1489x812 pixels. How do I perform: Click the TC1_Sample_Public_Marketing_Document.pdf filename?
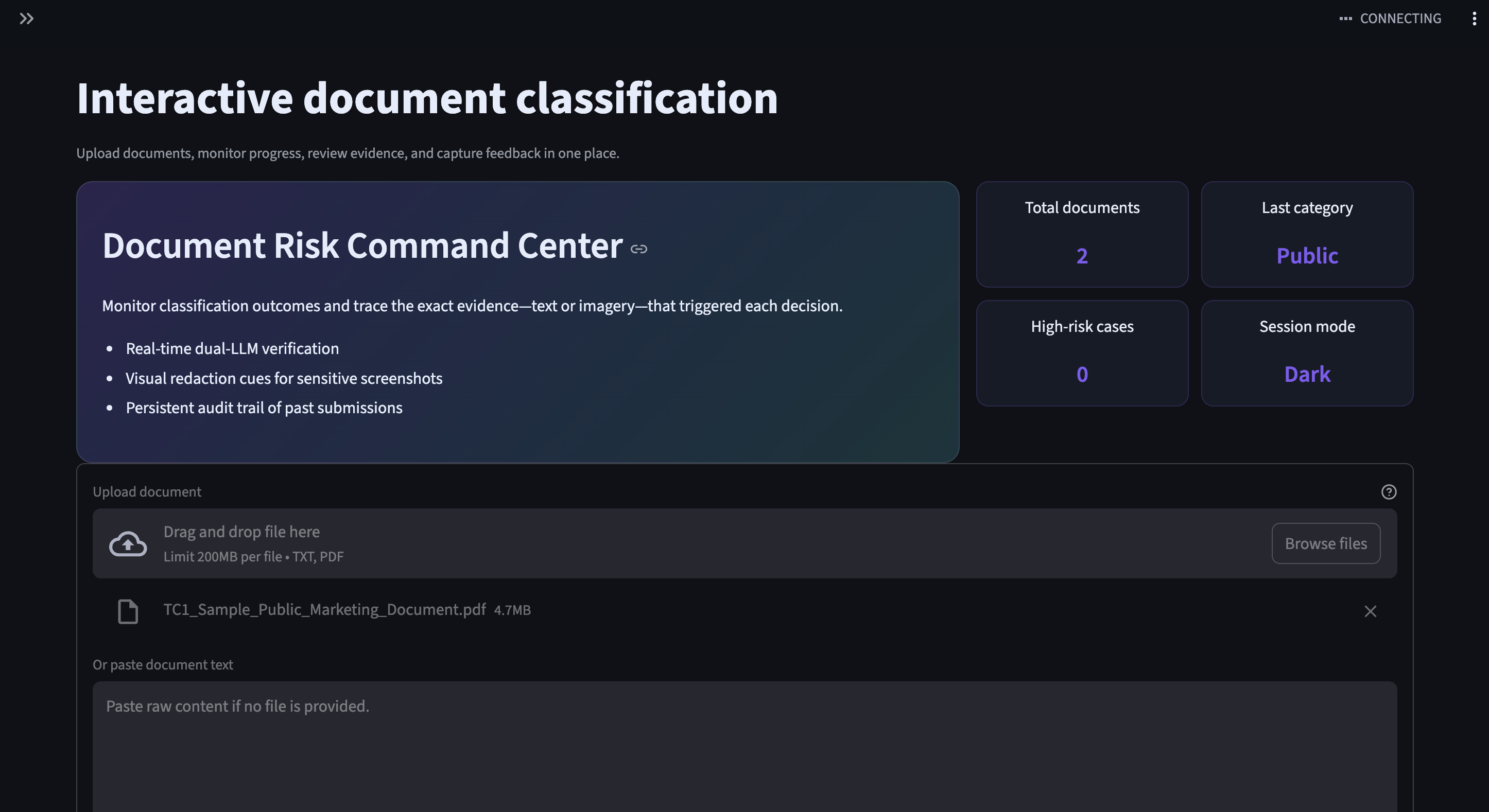click(324, 609)
